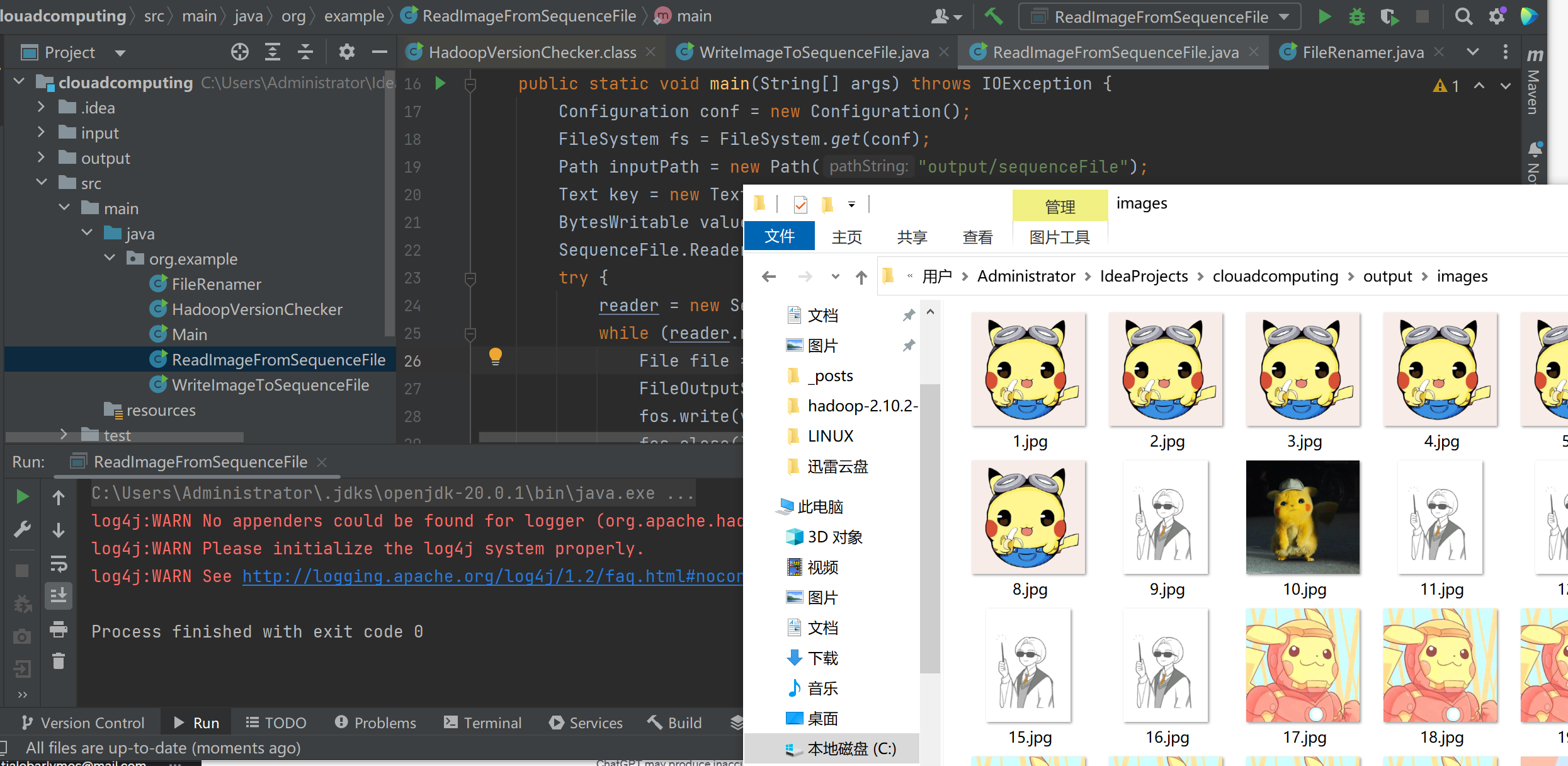This screenshot has height=766, width=1568.
Task: Click the Select Opened File target icon
Action: pyautogui.click(x=239, y=52)
